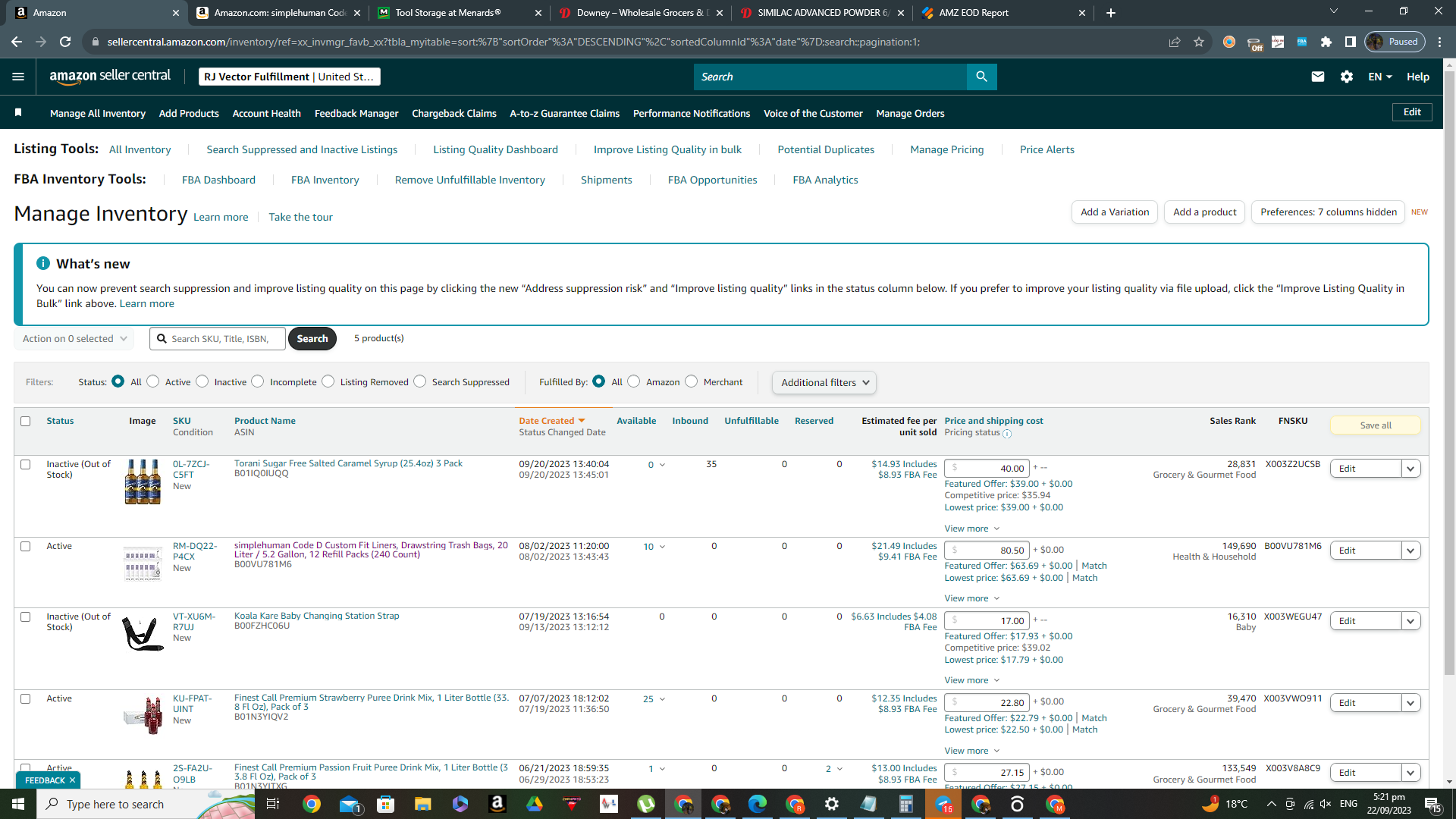Open Edit dropdown arrow for simplehuman row
Image resolution: width=1456 pixels, height=819 pixels.
pyautogui.click(x=1410, y=551)
